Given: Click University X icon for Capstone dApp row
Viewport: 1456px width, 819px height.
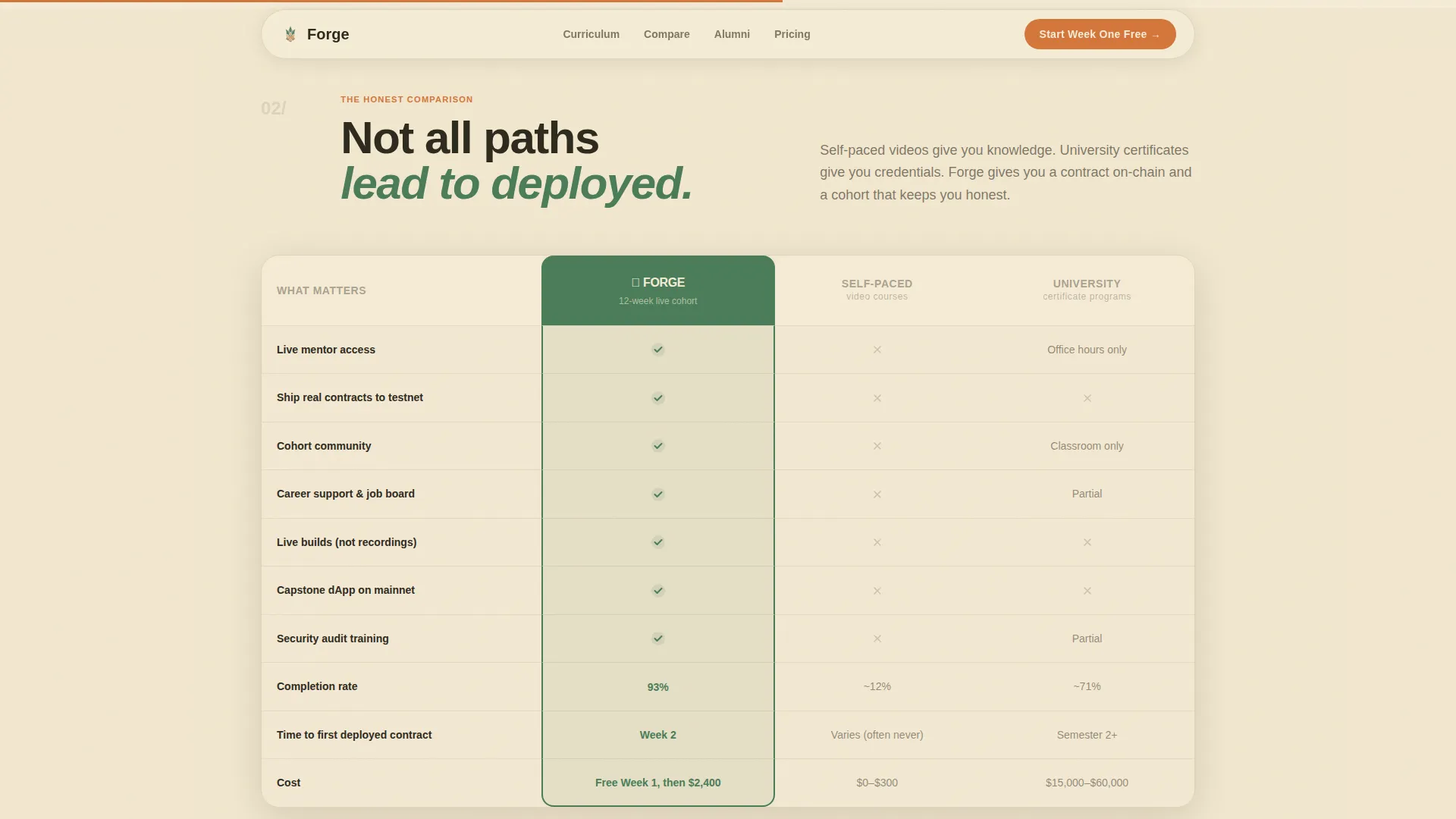Looking at the screenshot, I should click(x=1087, y=591).
